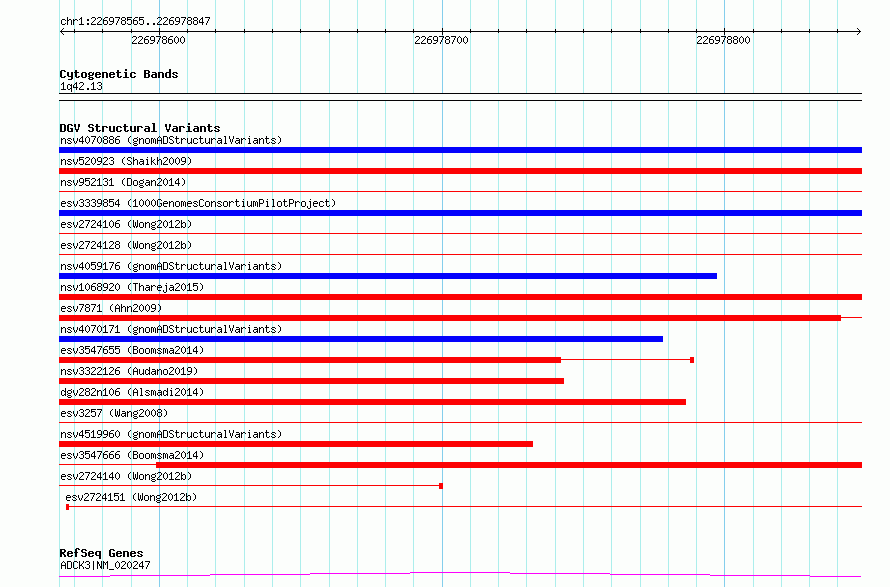This screenshot has width=890, height=587.
Task: Open esv3547655 (Boomsma2014) label
Action: point(132,350)
